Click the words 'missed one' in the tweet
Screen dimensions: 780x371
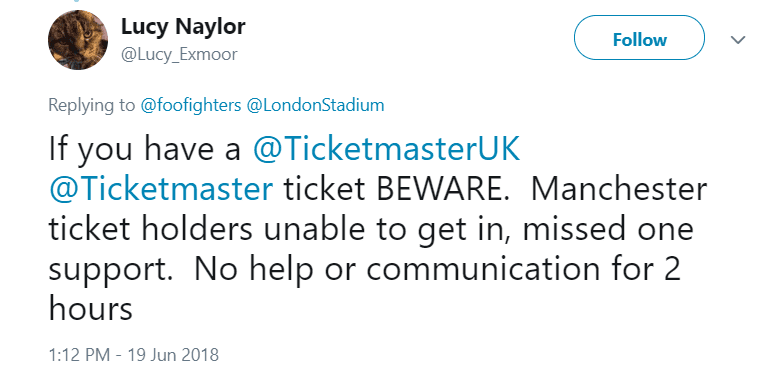tap(607, 229)
